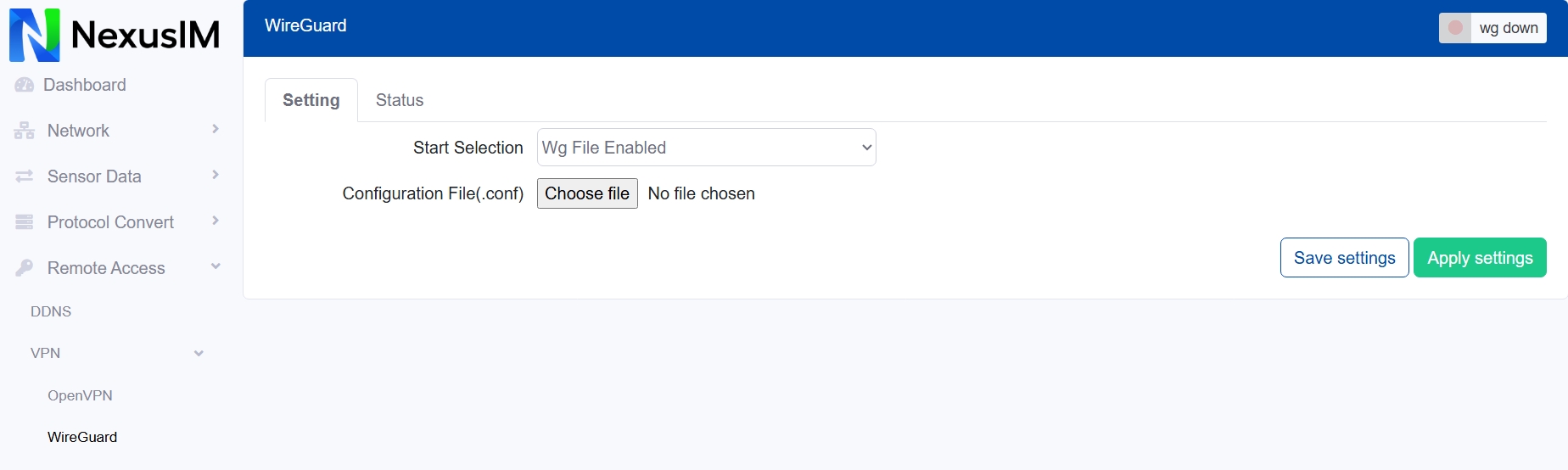Click the Sensor Data arrows icon
The height and width of the screenshot is (470, 1568).
pyautogui.click(x=25, y=176)
